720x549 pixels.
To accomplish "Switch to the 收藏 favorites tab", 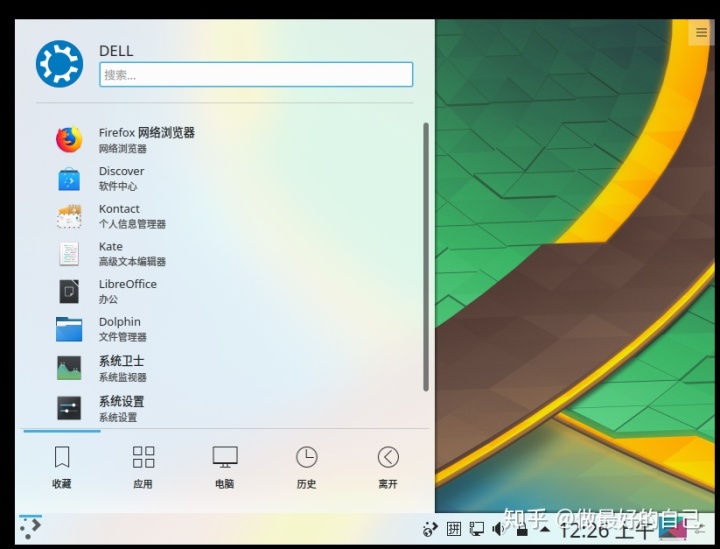I will pos(62,467).
